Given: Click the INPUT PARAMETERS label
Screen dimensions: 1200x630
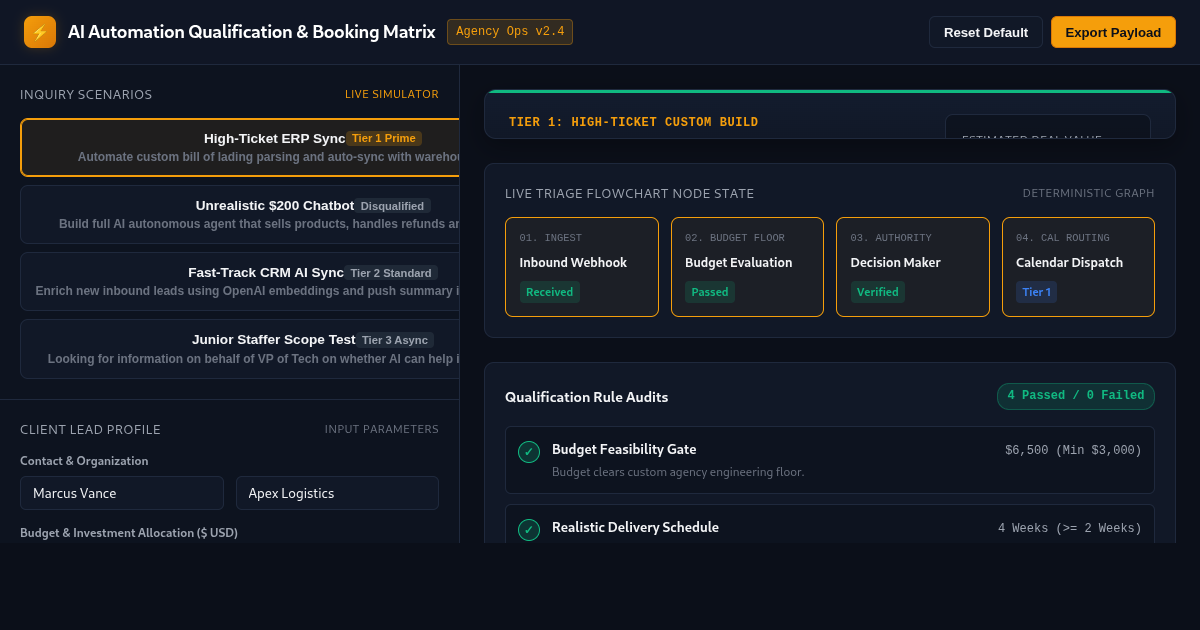Looking at the screenshot, I should (382, 429).
